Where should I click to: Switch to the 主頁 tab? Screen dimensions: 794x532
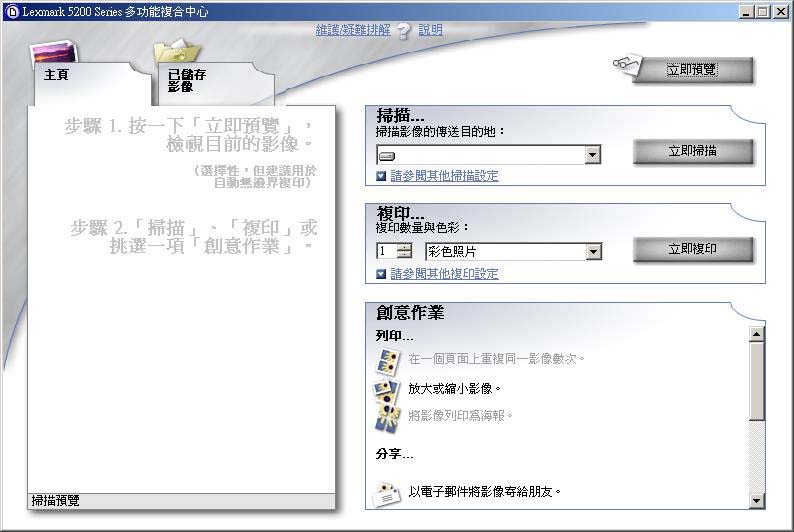pyautogui.click(x=91, y=84)
